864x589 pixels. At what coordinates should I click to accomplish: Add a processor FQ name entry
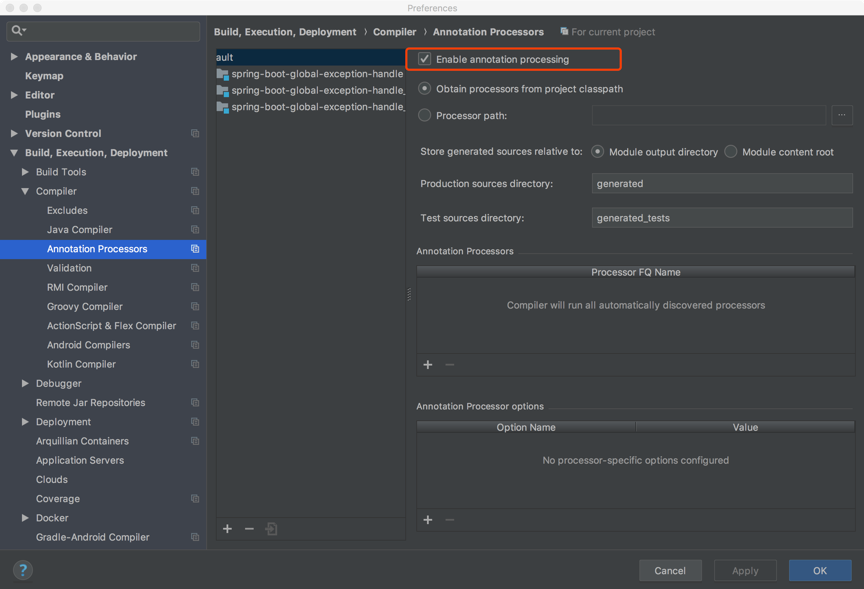coord(428,365)
